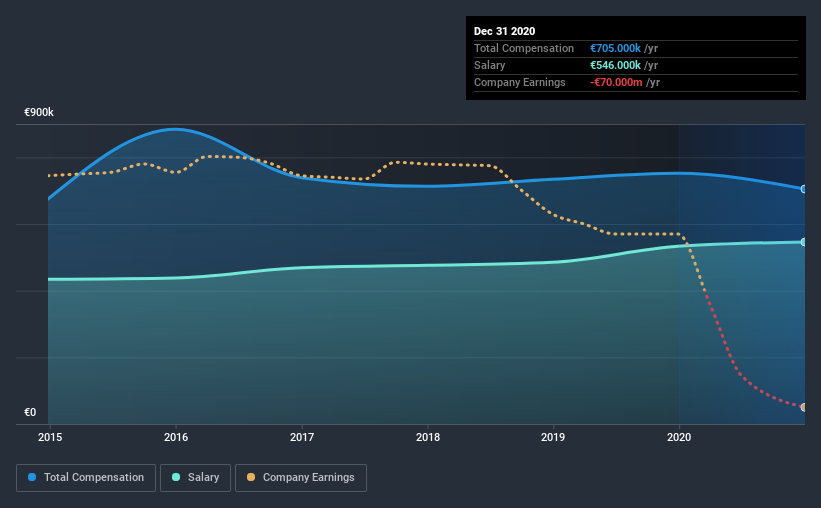Toggle the Total Compensation legend button
Image resolution: width=821 pixels, height=508 pixels.
[x=86, y=478]
